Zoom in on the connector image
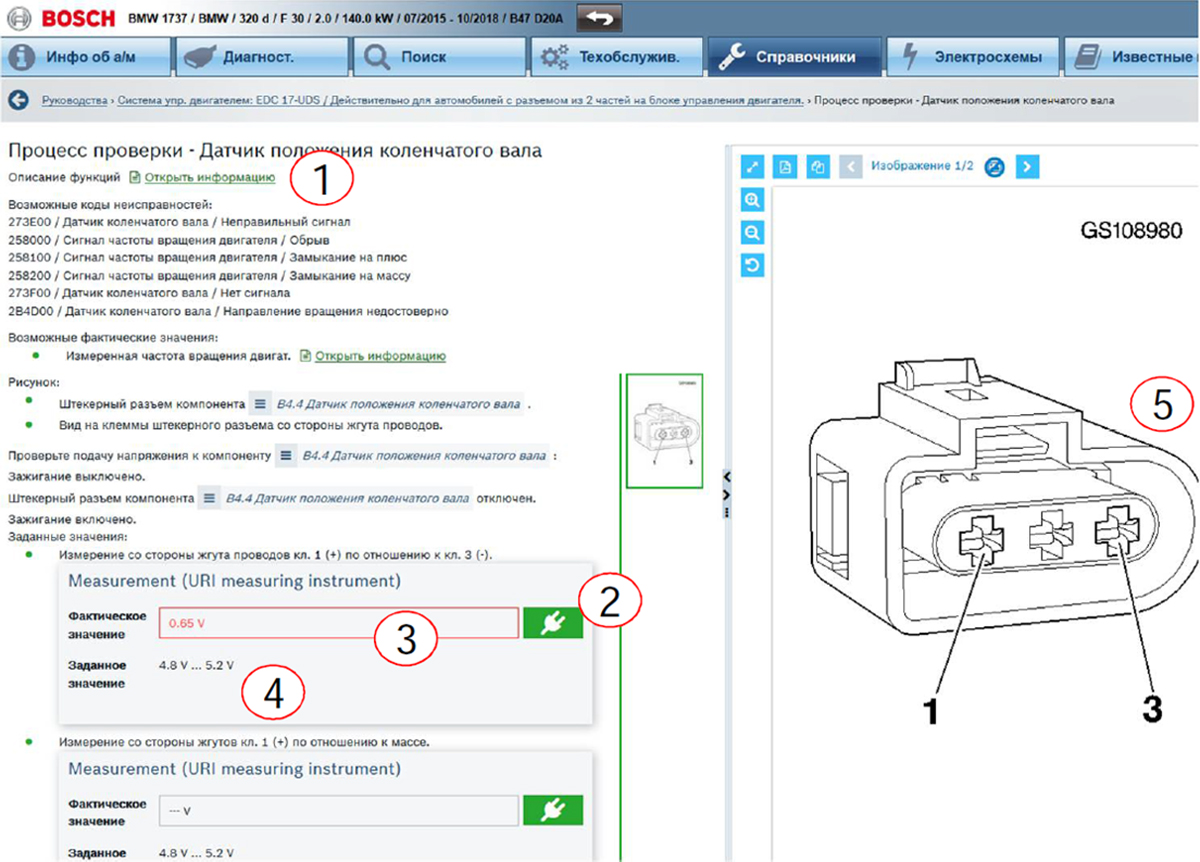The image size is (1200, 862). (x=753, y=200)
